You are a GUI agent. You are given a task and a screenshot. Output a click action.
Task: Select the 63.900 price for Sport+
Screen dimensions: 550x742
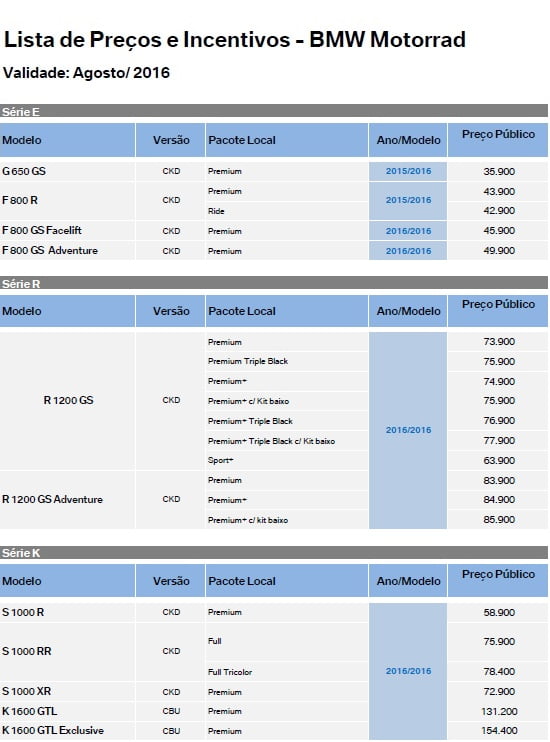click(x=498, y=460)
